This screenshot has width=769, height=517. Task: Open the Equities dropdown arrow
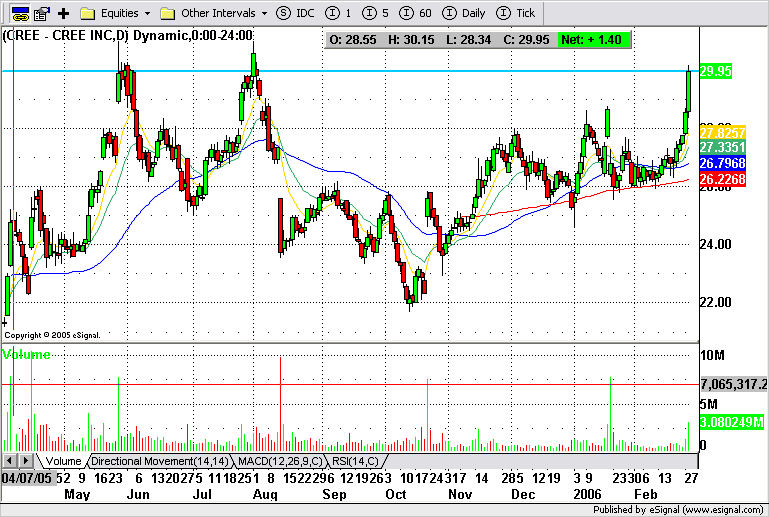pyautogui.click(x=147, y=14)
